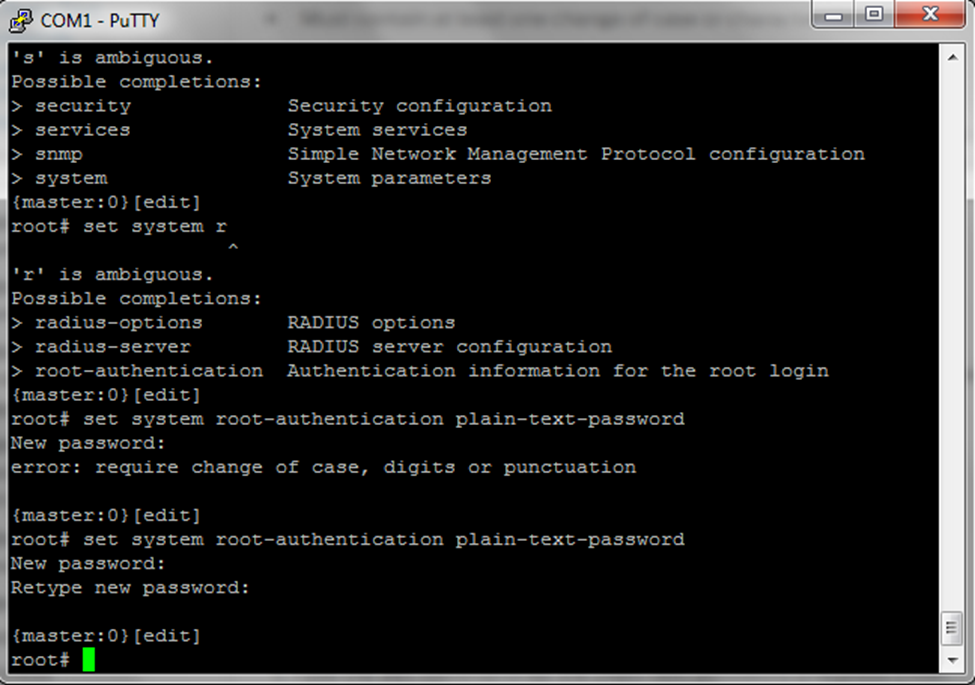Click the "security" completion entry
Screen dimensions: 975x685
click(83, 106)
